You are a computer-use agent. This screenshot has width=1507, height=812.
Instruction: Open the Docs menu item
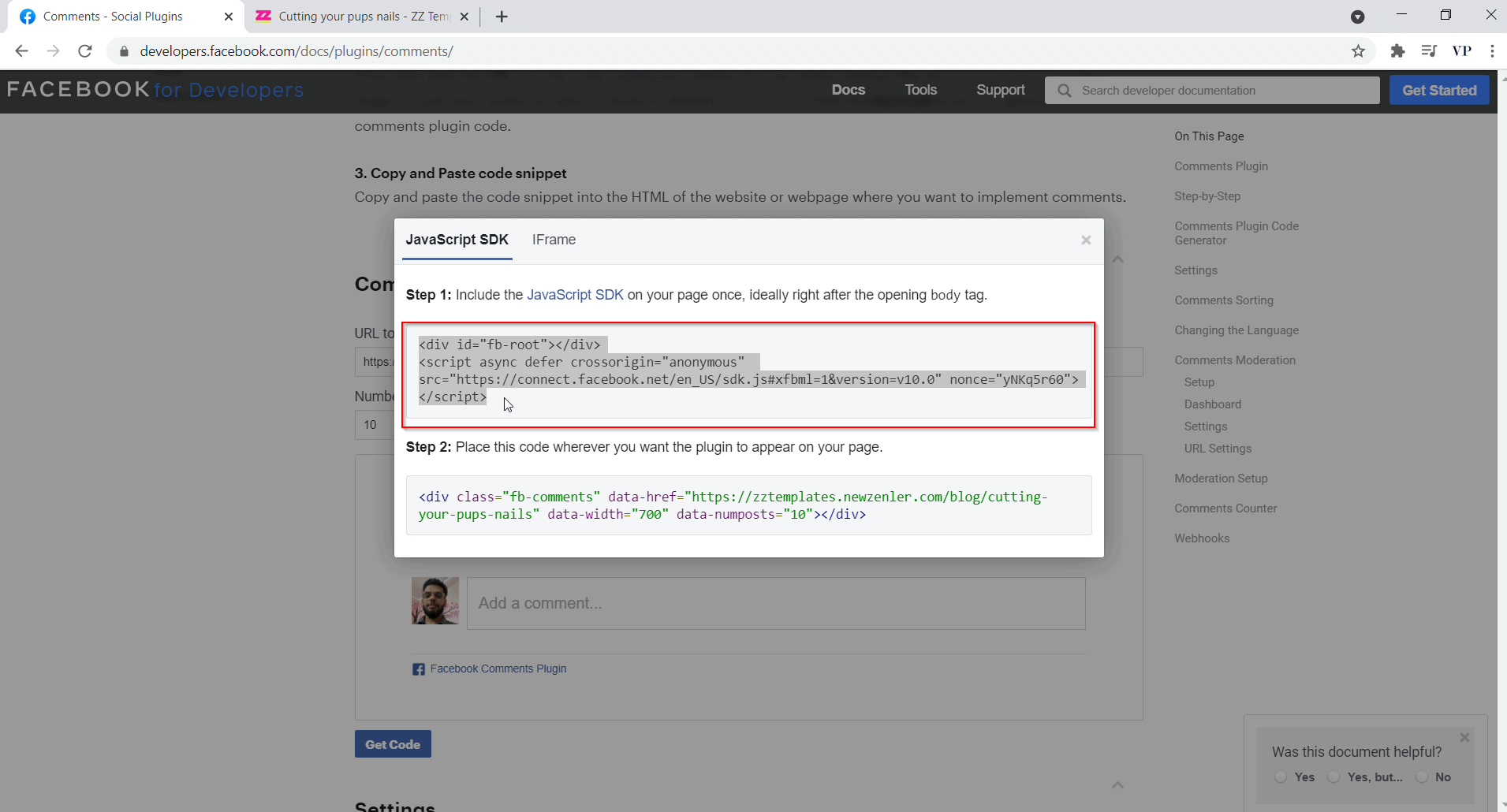pos(849,90)
